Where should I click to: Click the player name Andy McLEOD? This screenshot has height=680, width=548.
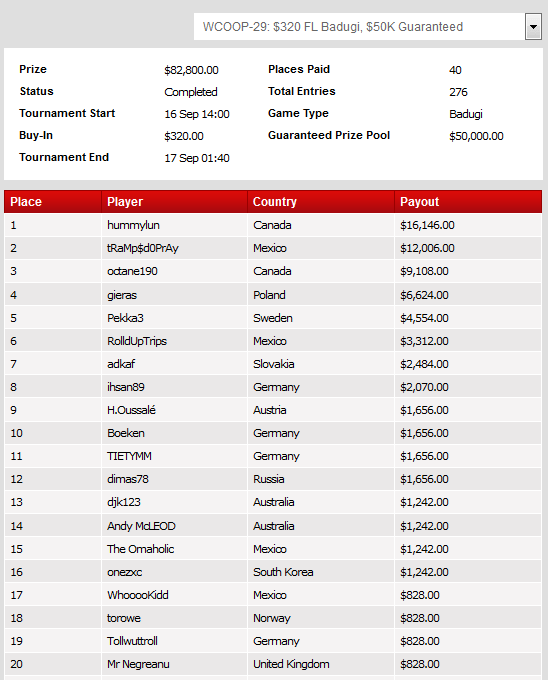tap(141, 526)
